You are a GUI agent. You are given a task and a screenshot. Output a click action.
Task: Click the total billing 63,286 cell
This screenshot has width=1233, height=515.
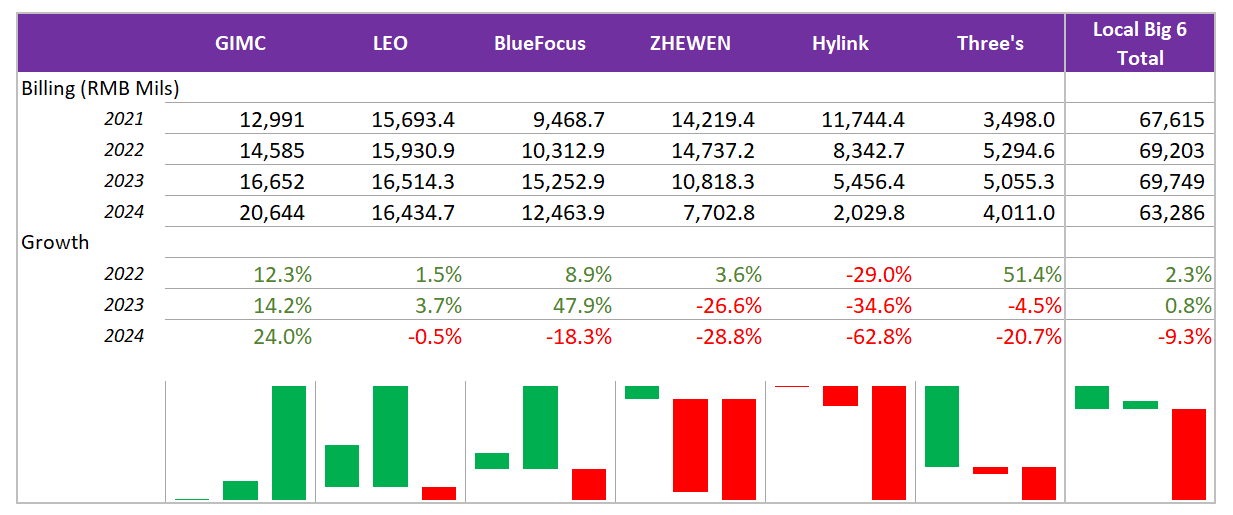(x=1176, y=212)
